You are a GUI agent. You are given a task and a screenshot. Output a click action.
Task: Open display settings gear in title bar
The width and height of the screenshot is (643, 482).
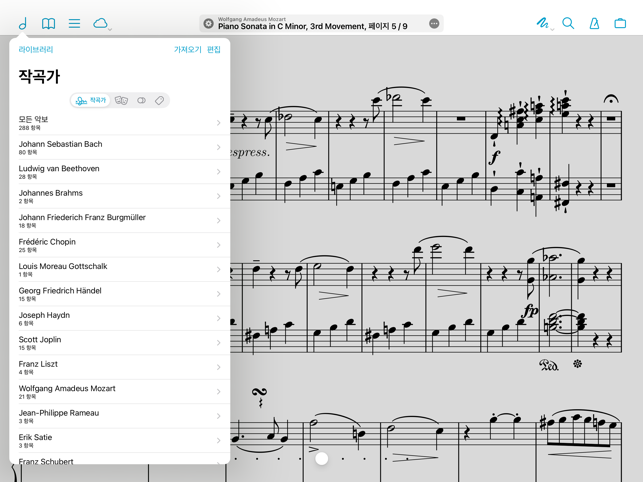click(208, 24)
